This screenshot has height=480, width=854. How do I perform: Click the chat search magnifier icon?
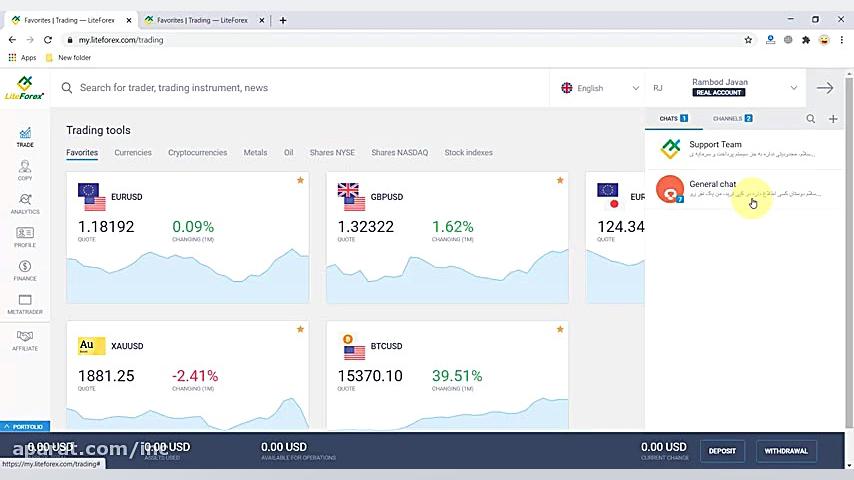810,119
